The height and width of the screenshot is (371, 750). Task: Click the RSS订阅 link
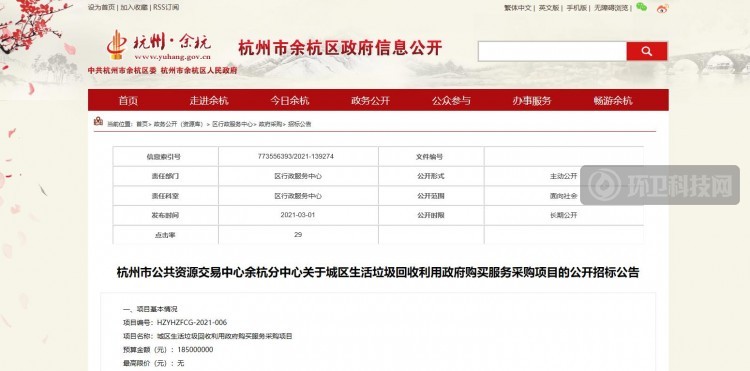165,8
